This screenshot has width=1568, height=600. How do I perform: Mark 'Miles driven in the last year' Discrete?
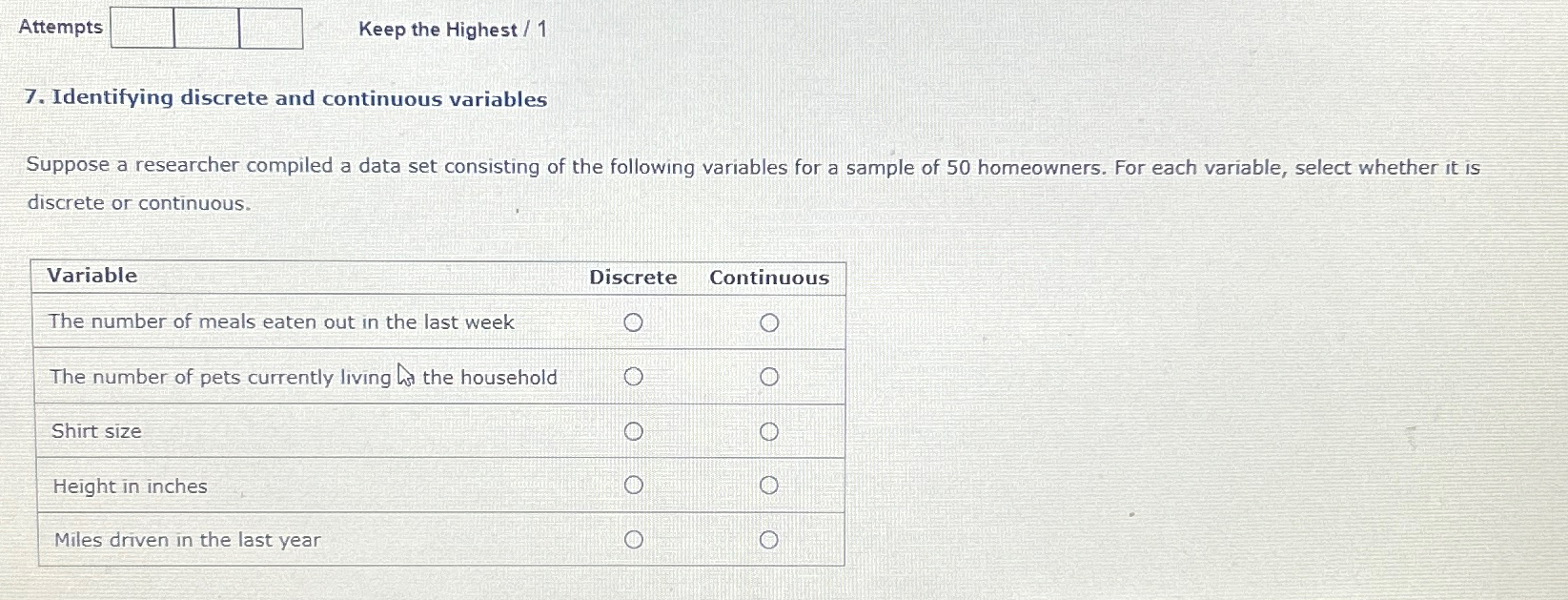coord(633,539)
